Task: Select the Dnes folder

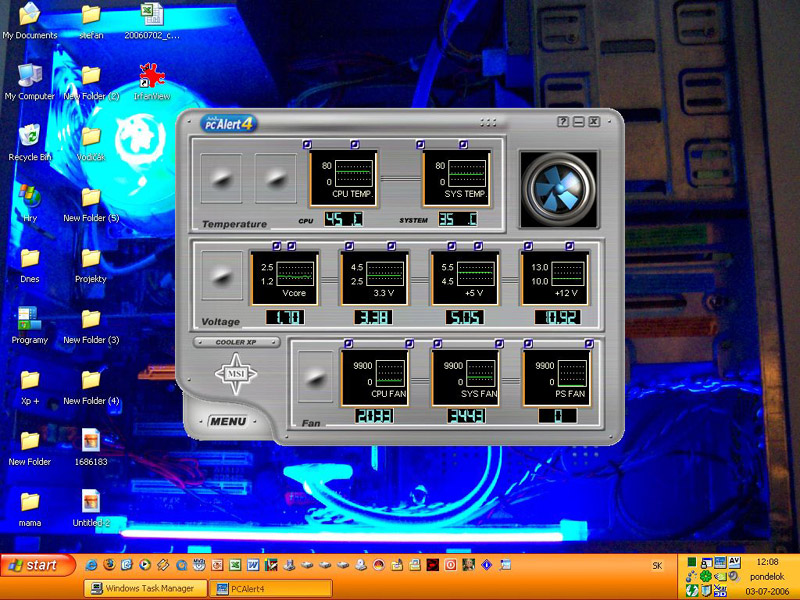Action: (30, 265)
